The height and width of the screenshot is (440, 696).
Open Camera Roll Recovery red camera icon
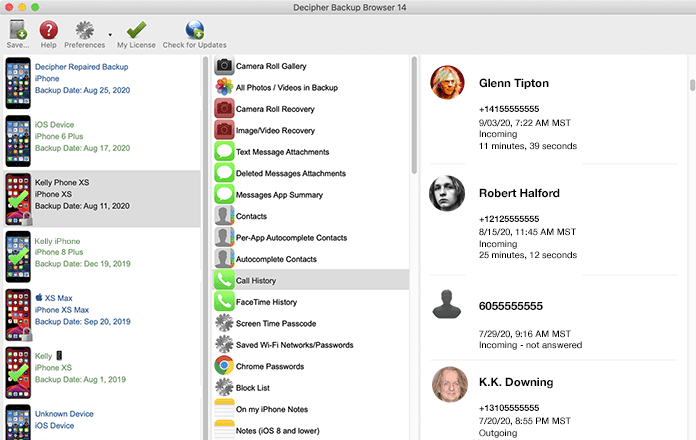pyautogui.click(x=224, y=109)
